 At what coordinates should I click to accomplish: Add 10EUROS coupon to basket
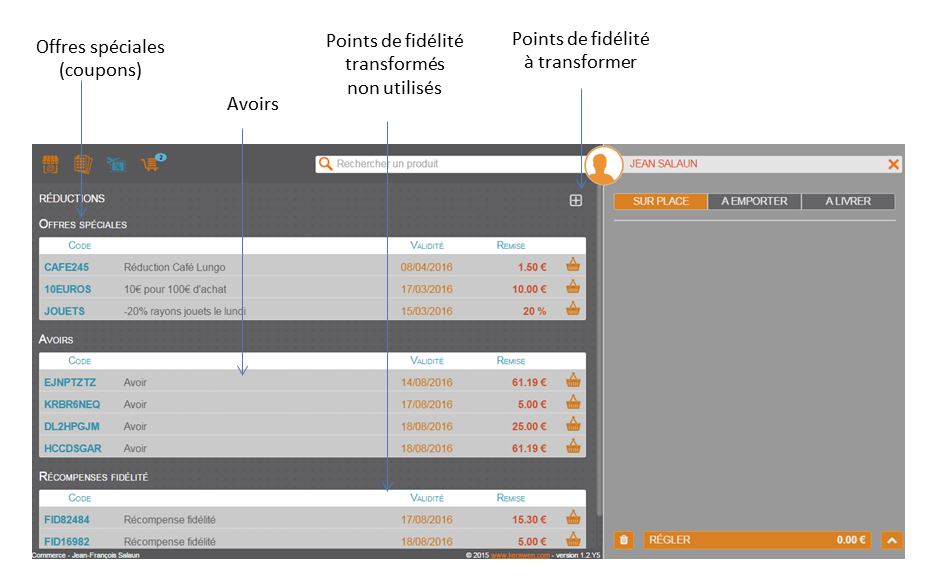point(573,287)
